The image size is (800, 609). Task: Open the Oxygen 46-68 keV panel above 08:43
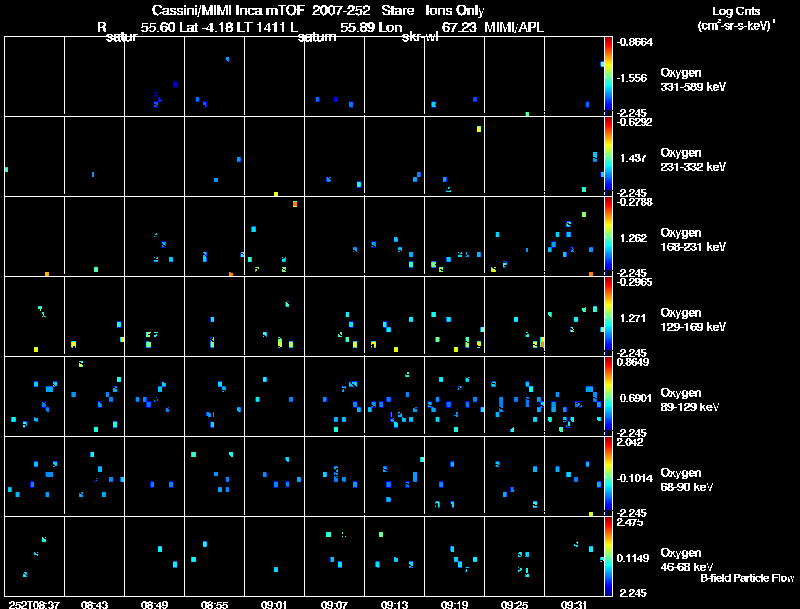coord(94,556)
